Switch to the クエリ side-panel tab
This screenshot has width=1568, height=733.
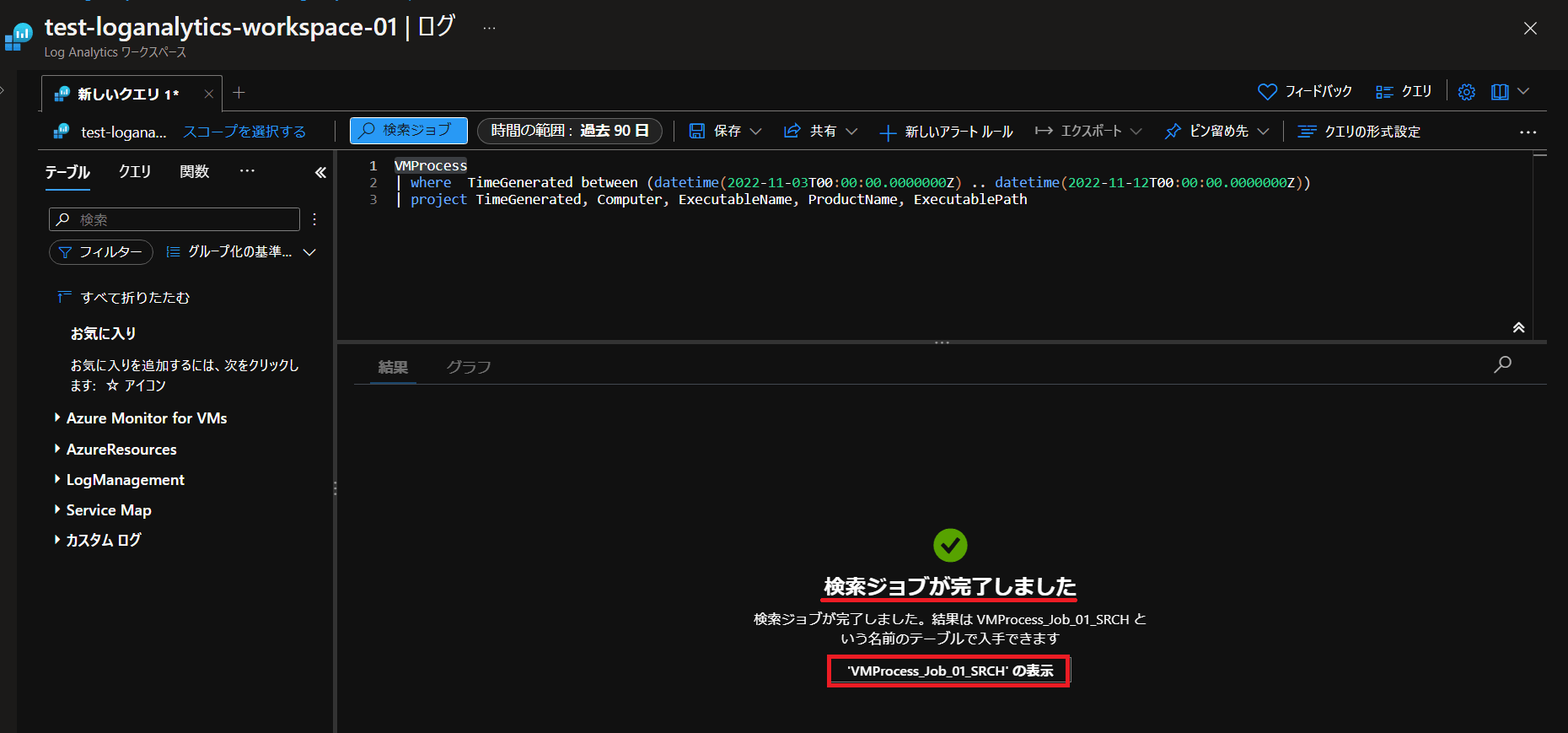click(135, 172)
